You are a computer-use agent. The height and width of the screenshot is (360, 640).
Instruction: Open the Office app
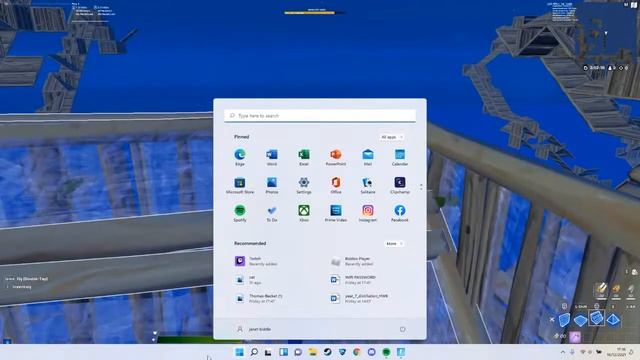point(336,185)
